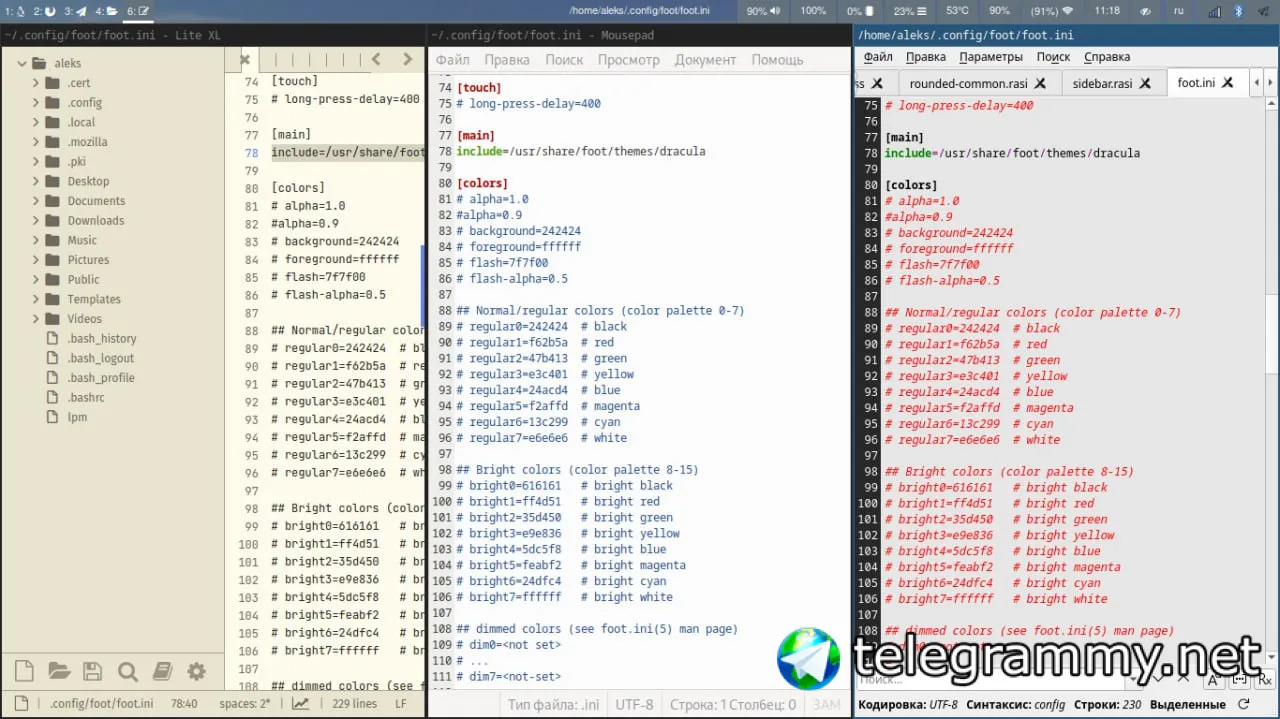The width and height of the screenshot is (1280, 719).
Task: Open the Правка menu in Mousepad
Action: [507, 59]
